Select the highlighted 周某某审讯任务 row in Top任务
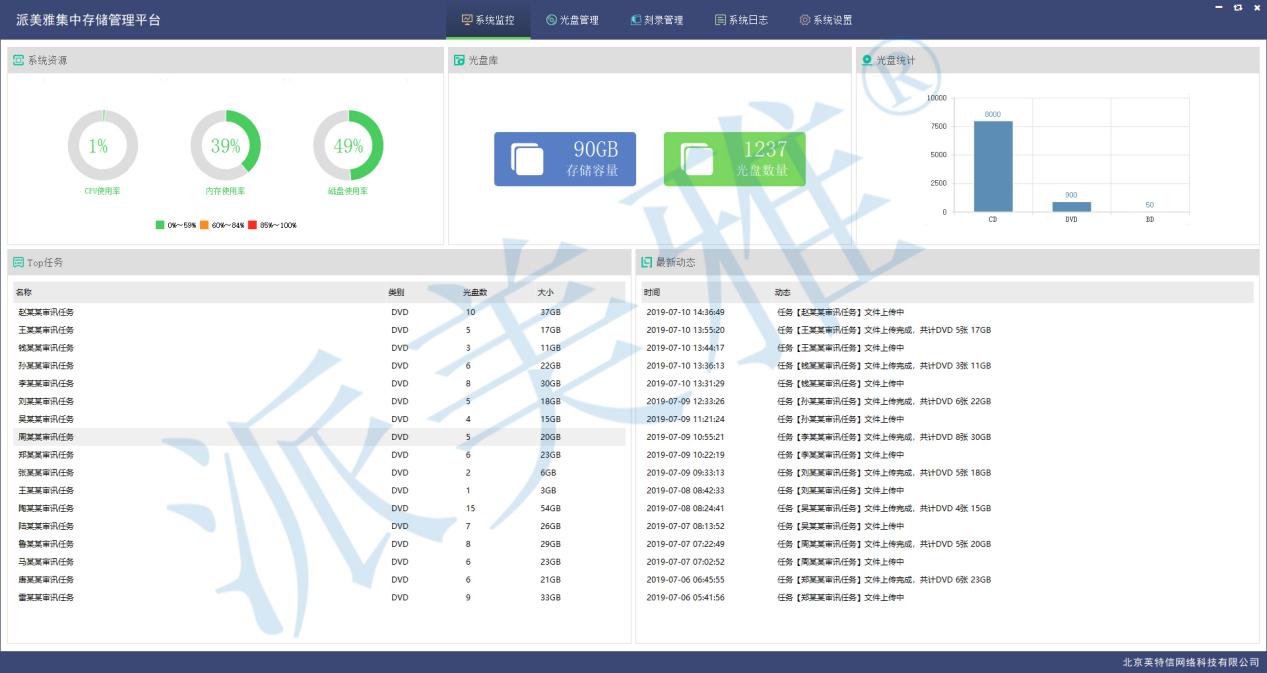 [319, 437]
